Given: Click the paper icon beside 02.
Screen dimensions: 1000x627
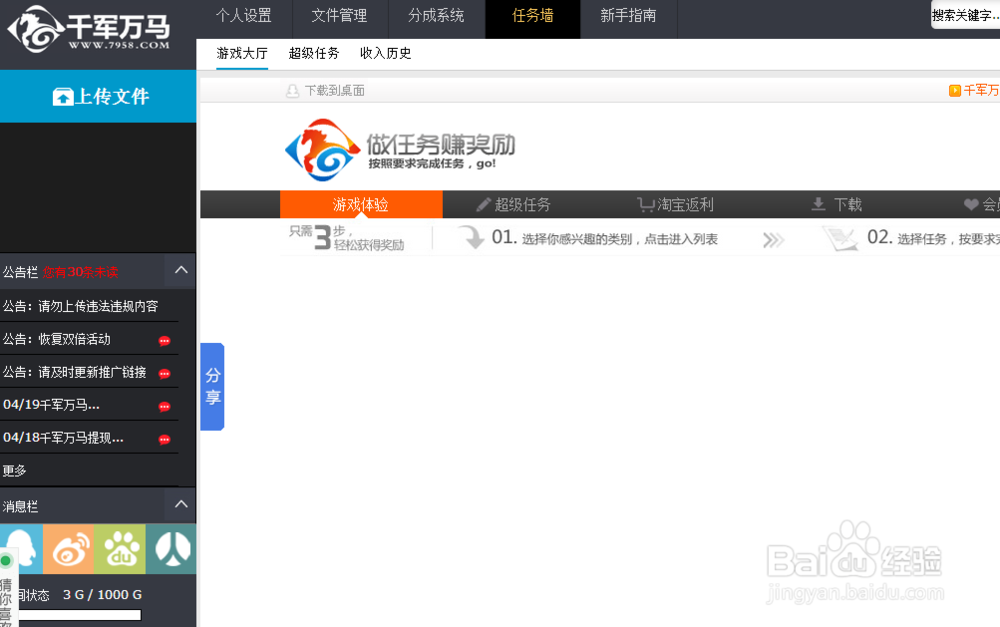Looking at the screenshot, I should pyautogui.click(x=840, y=239).
